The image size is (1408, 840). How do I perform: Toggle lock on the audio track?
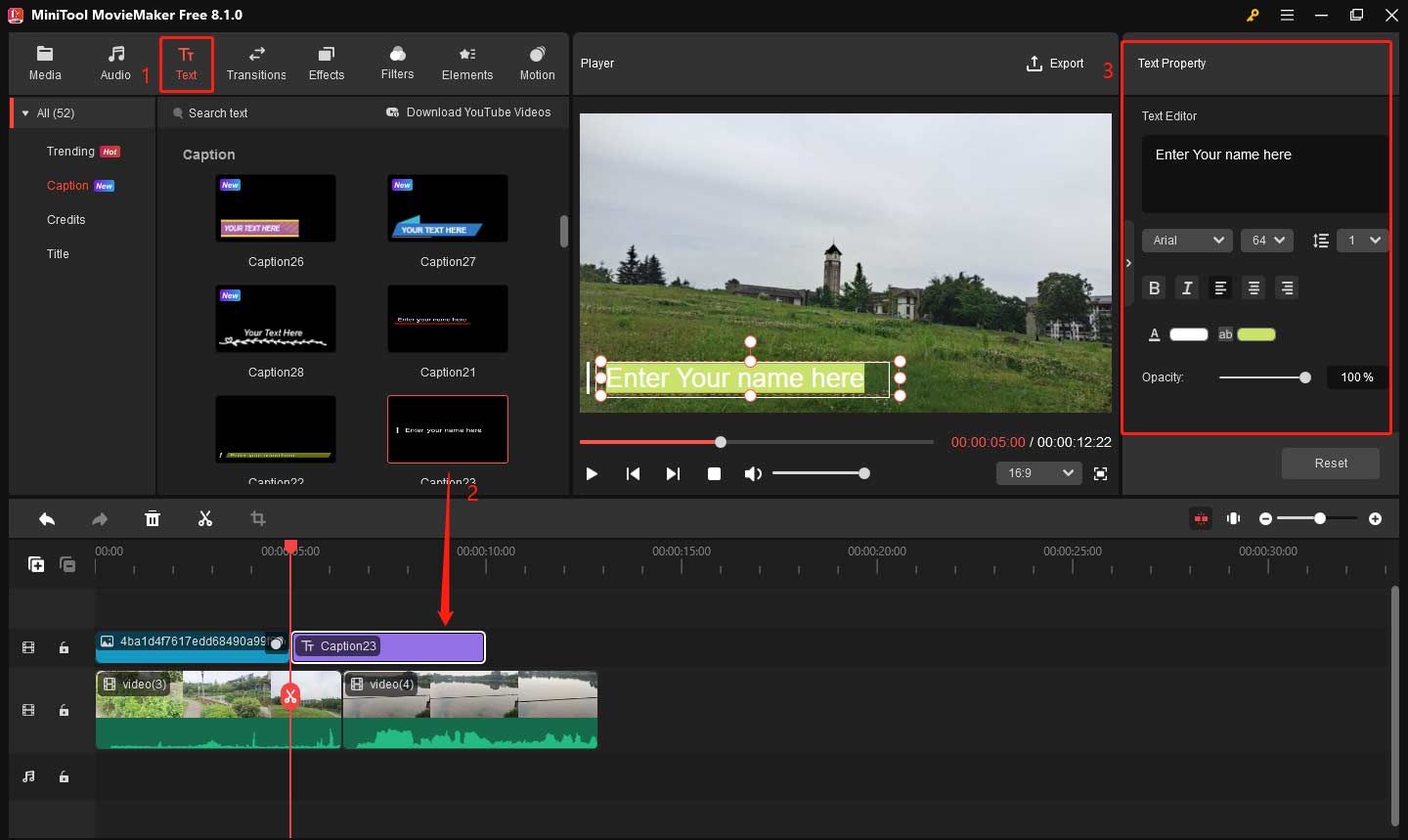click(x=64, y=776)
